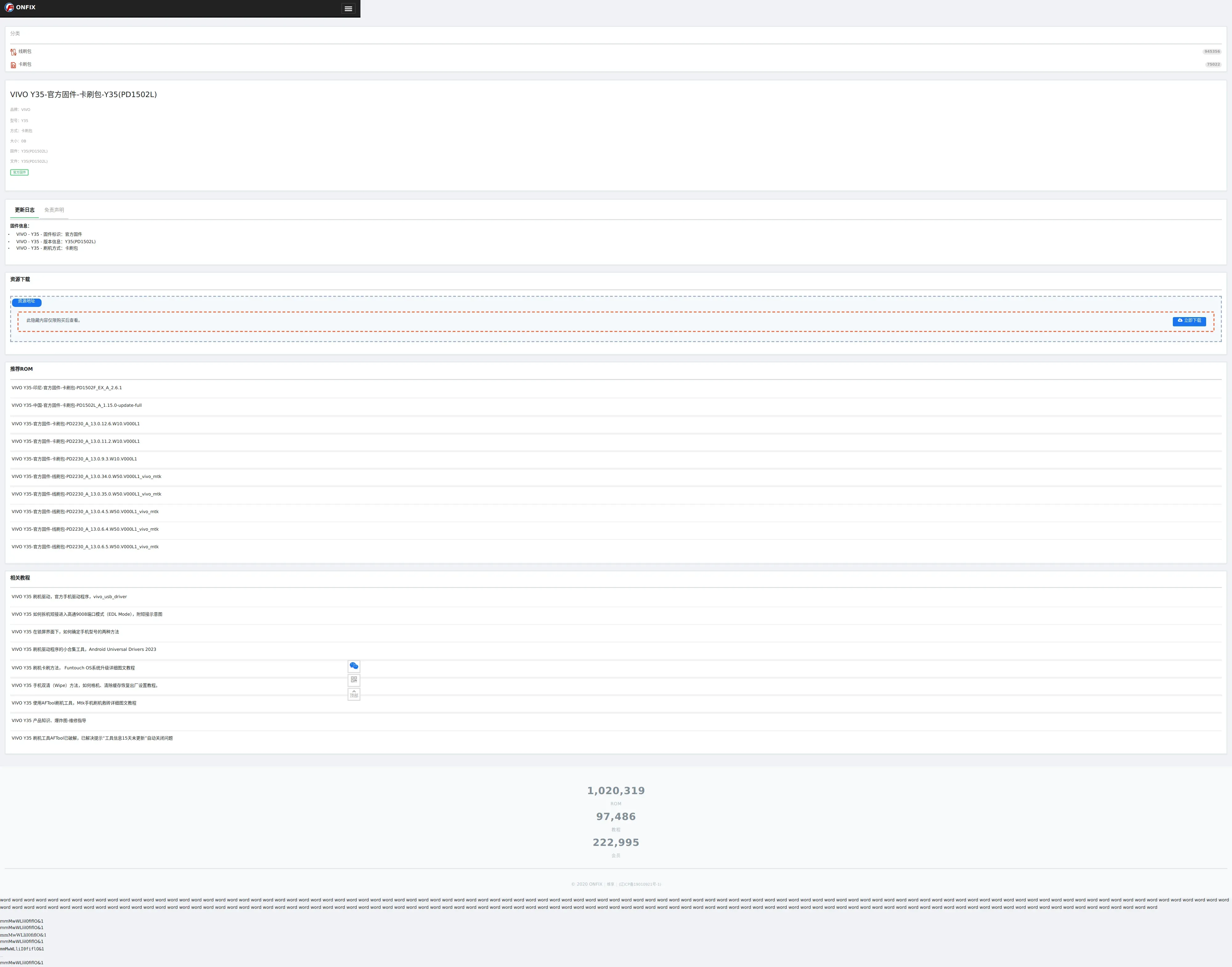Click the 顶部 back-to-top arrow button
This screenshot has width=1232, height=967.
354,694
